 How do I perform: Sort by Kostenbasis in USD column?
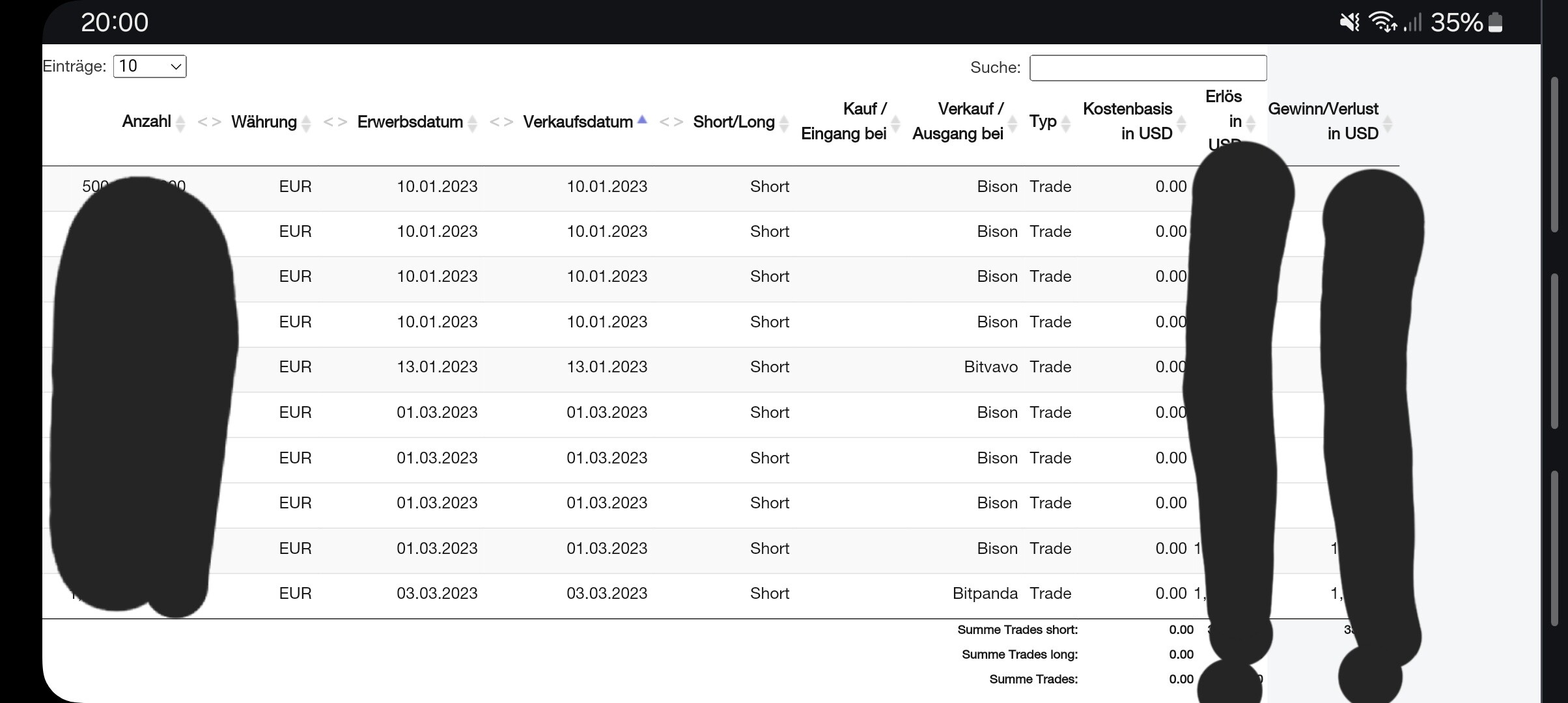coord(1181,123)
